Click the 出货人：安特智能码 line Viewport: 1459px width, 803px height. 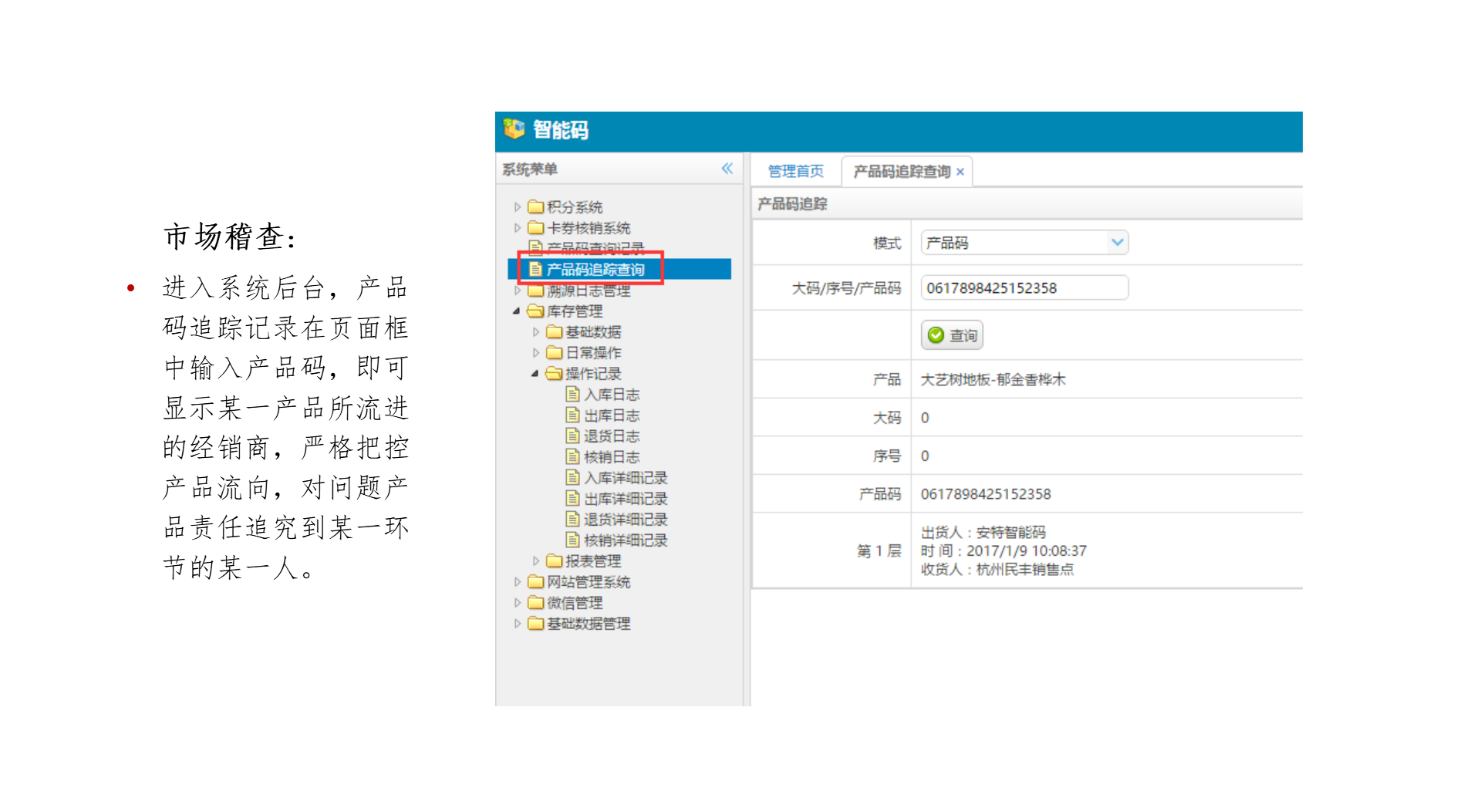tap(983, 532)
